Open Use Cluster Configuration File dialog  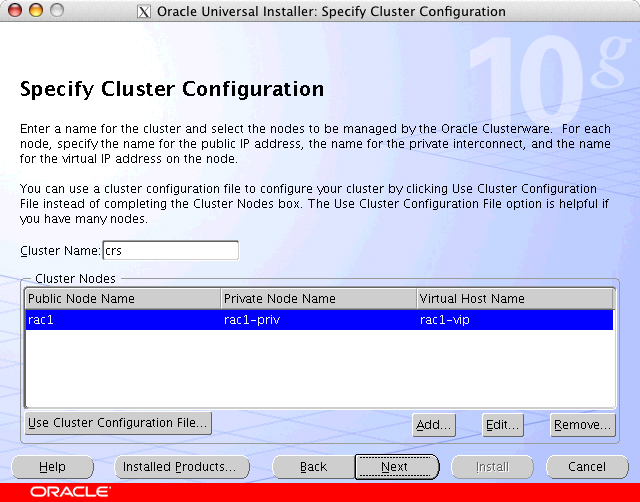(118, 423)
